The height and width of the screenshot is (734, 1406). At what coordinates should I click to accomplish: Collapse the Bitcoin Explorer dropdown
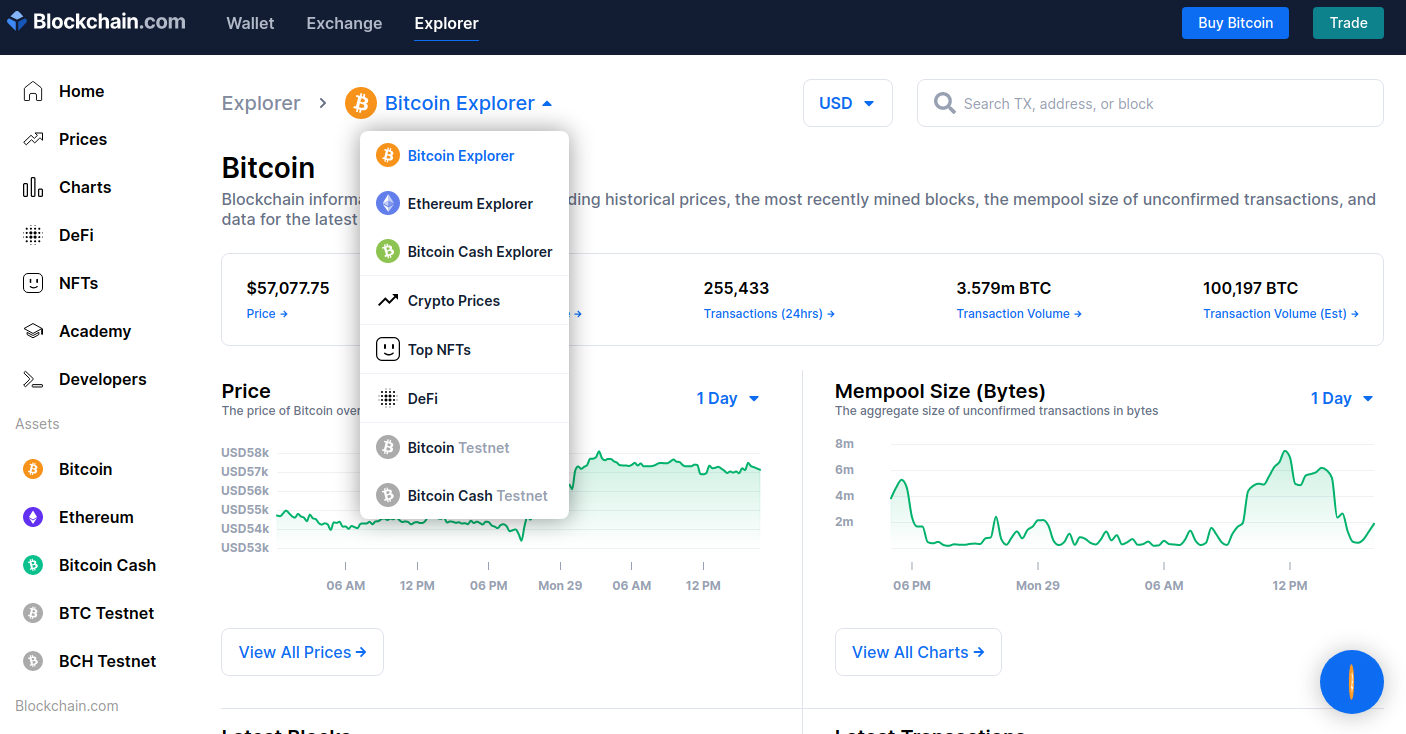click(x=449, y=103)
